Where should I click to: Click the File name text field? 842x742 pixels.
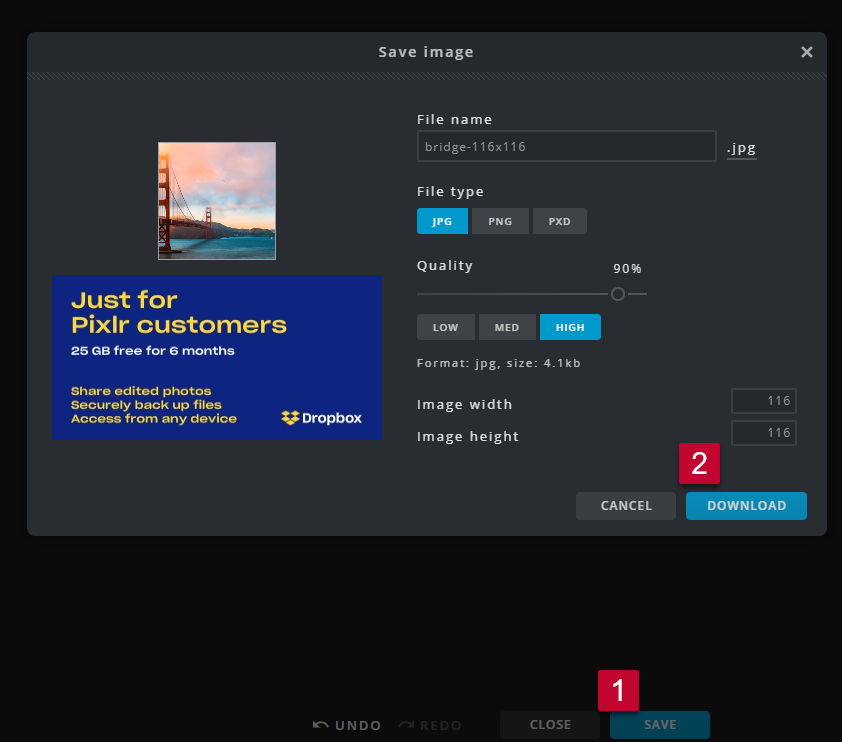566,147
